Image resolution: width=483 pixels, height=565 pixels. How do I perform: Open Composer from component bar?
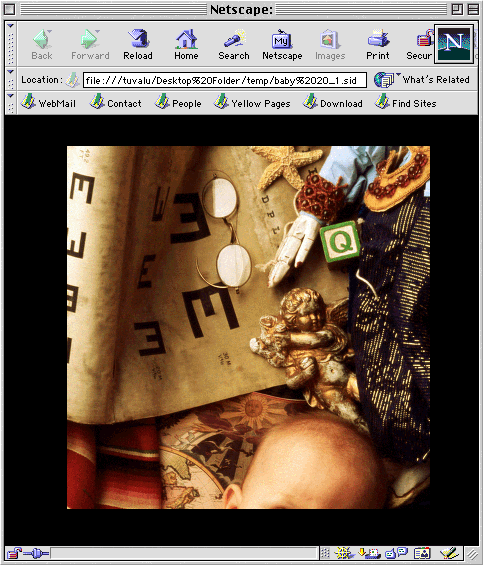point(449,553)
